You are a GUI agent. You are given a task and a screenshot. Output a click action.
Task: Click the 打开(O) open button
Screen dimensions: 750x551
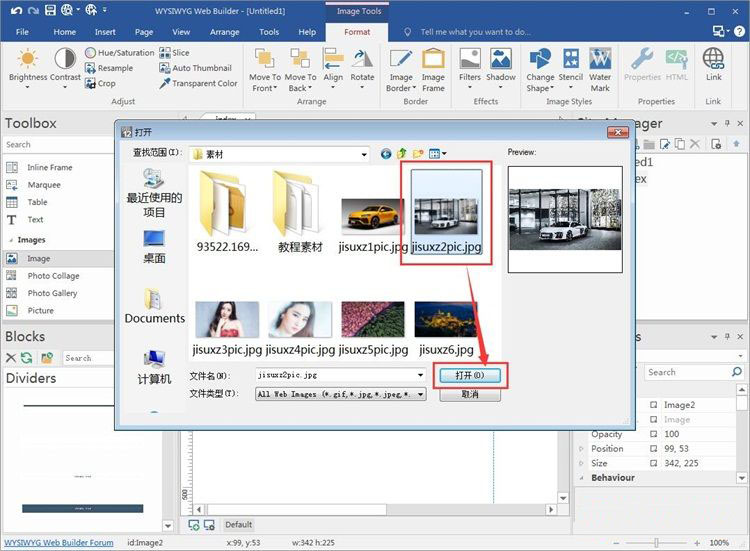pyautogui.click(x=469, y=375)
